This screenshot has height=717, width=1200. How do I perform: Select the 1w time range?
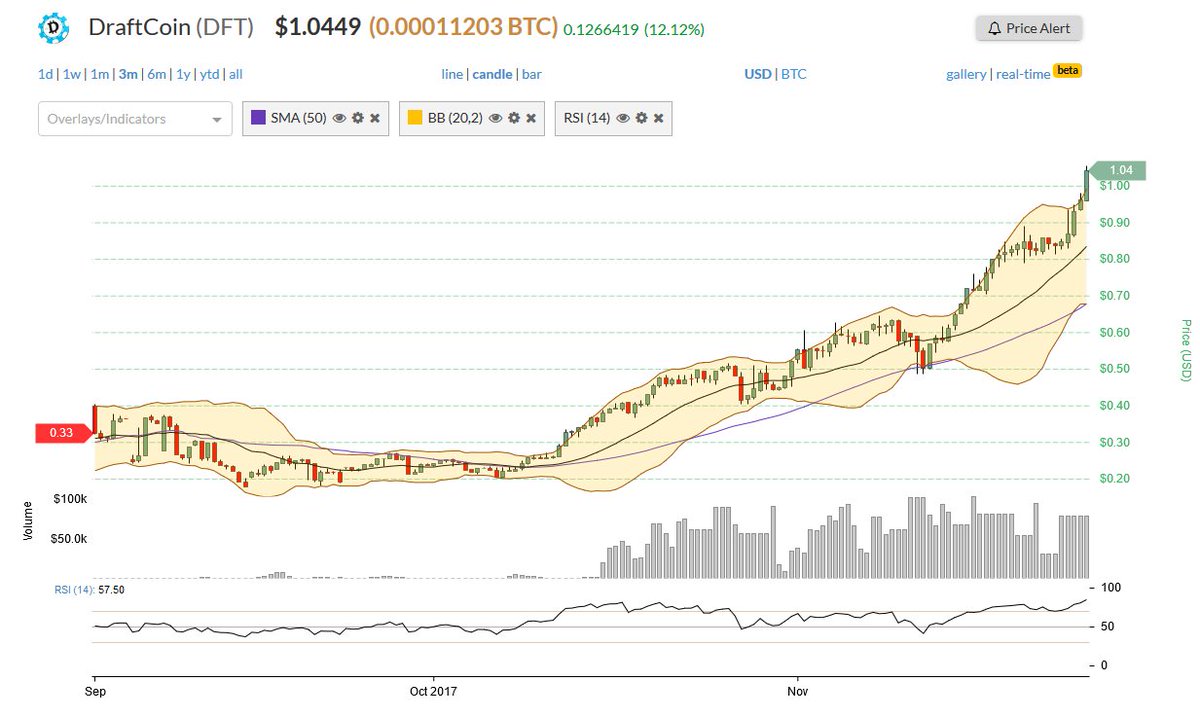point(71,74)
